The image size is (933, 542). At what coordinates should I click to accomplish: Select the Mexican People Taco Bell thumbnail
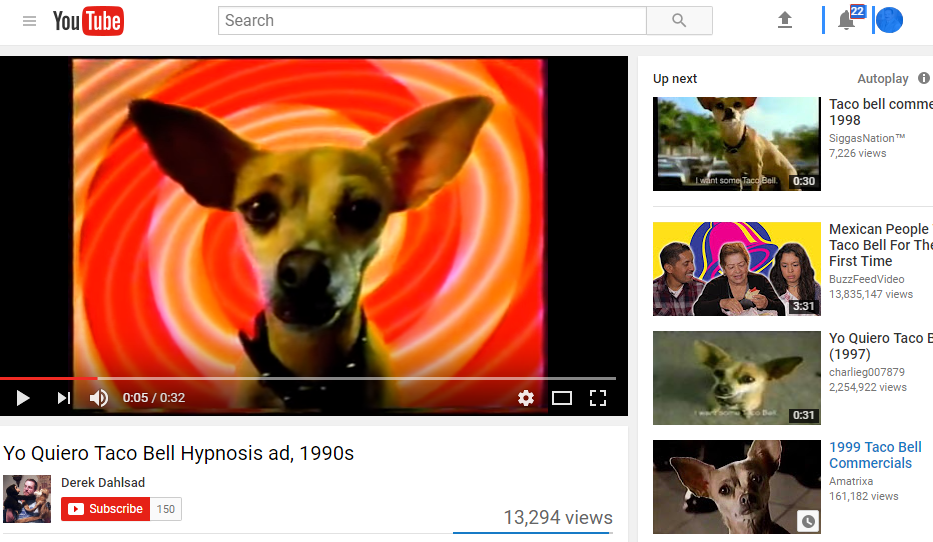(x=737, y=269)
